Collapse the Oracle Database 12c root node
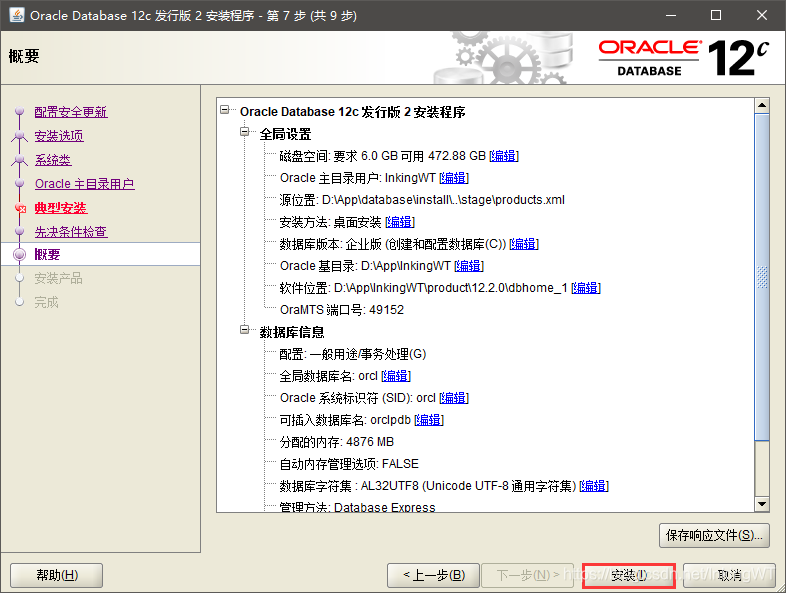Viewport: 786px width, 593px height. coord(225,109)
